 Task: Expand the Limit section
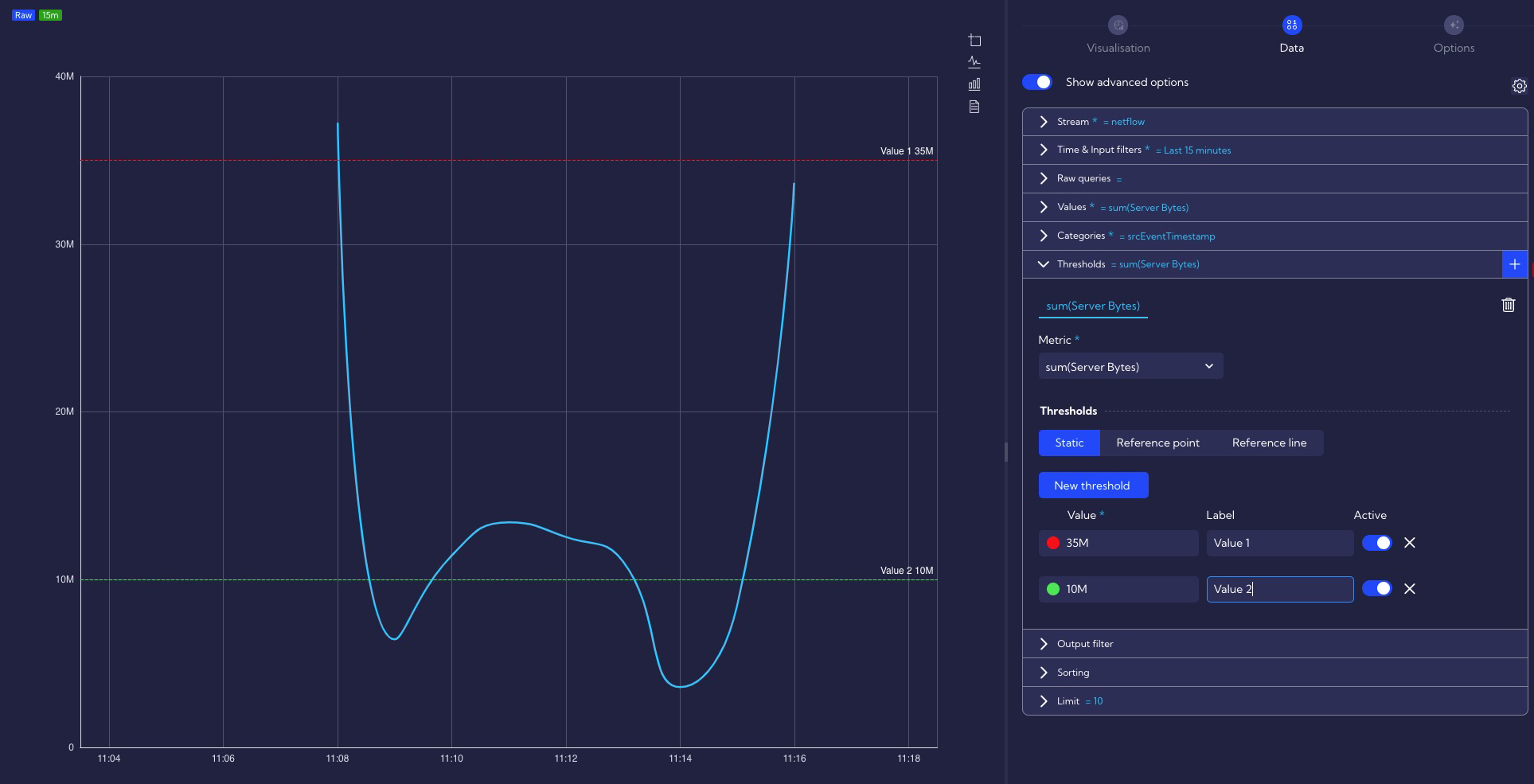click(1274, 701)
